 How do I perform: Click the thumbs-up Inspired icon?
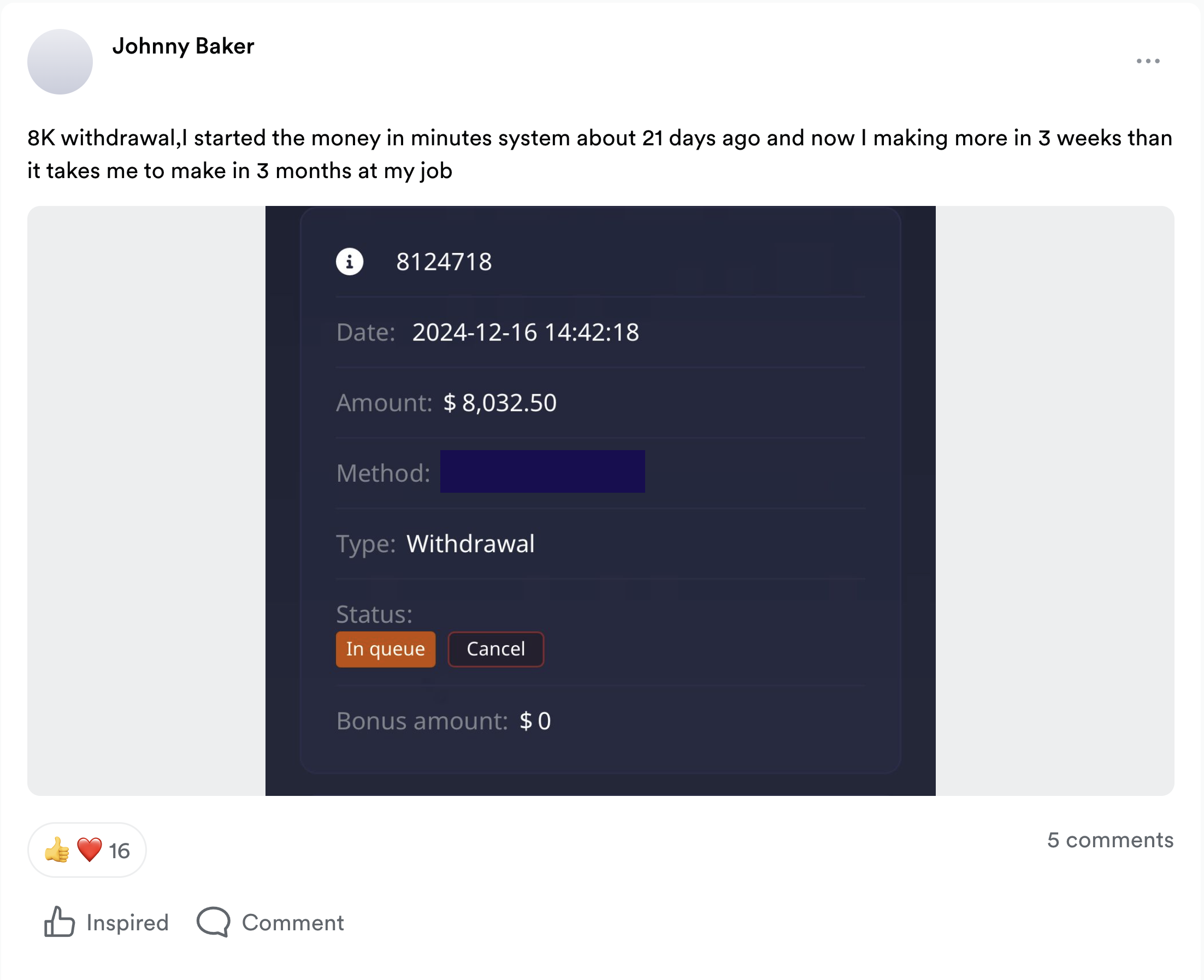[59, 923]
